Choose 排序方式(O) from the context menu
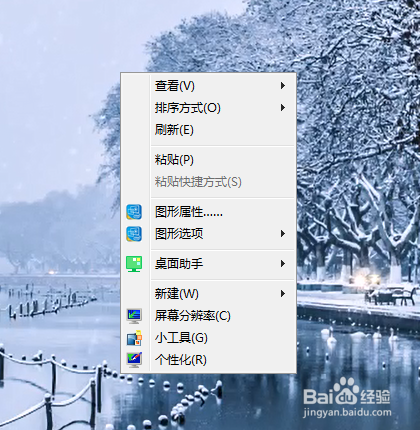 208,108
